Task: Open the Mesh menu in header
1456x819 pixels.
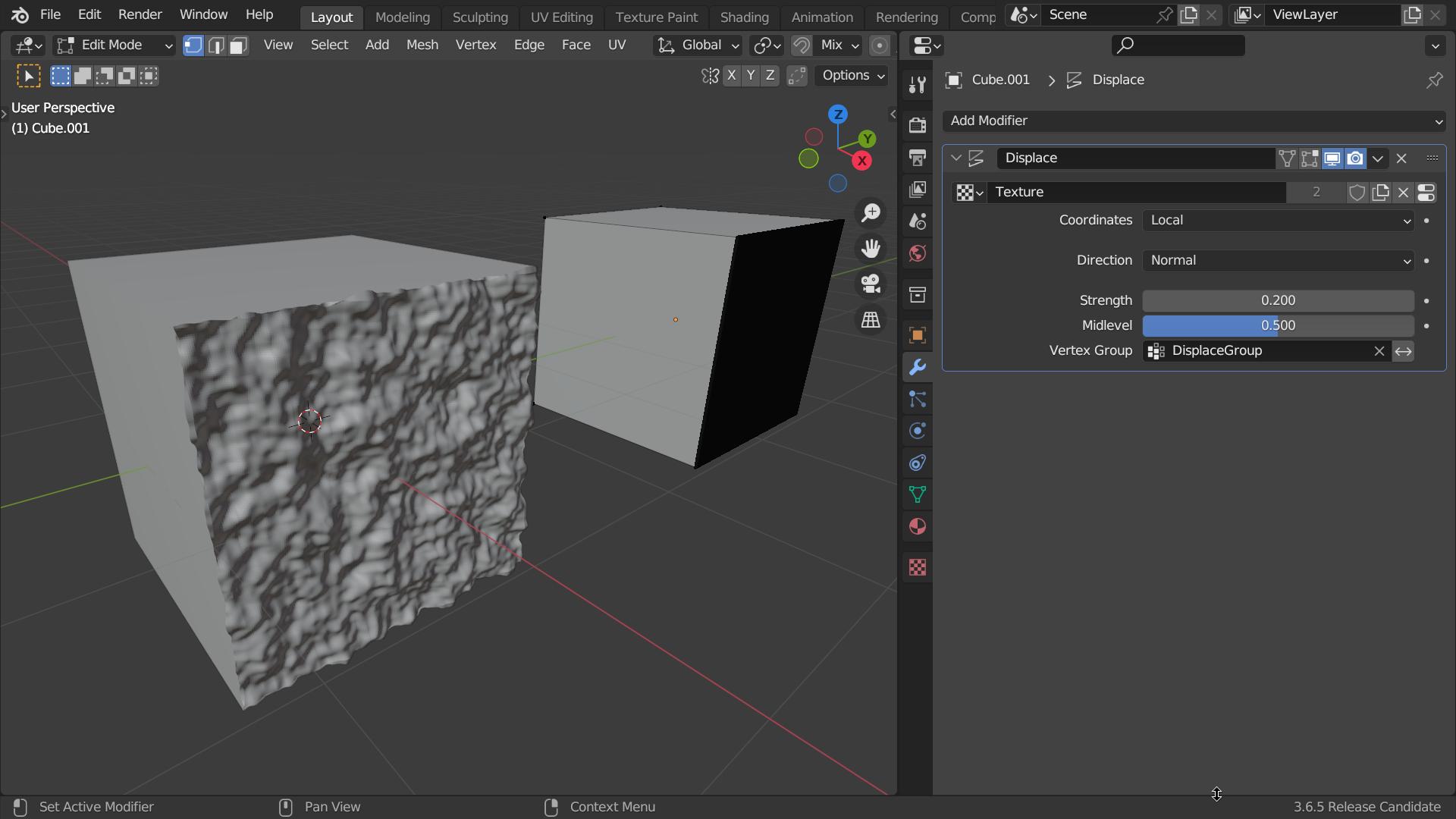Action: click(422, 45)
